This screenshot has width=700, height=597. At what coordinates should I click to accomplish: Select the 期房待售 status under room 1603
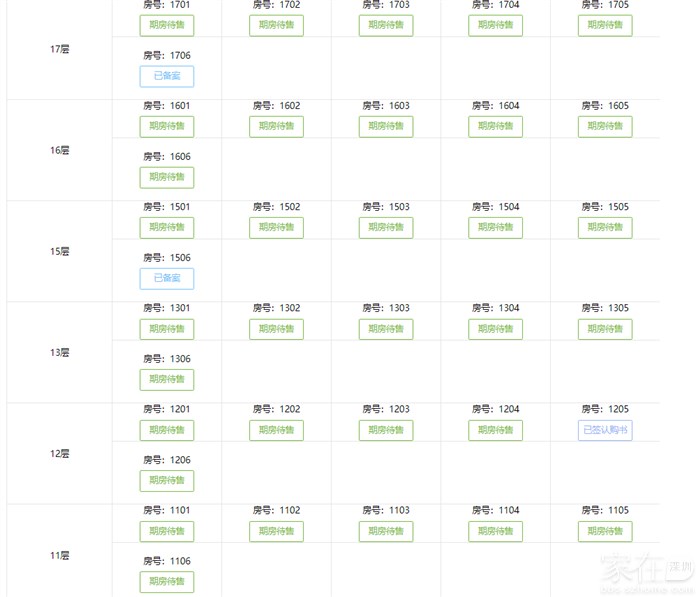385,126
